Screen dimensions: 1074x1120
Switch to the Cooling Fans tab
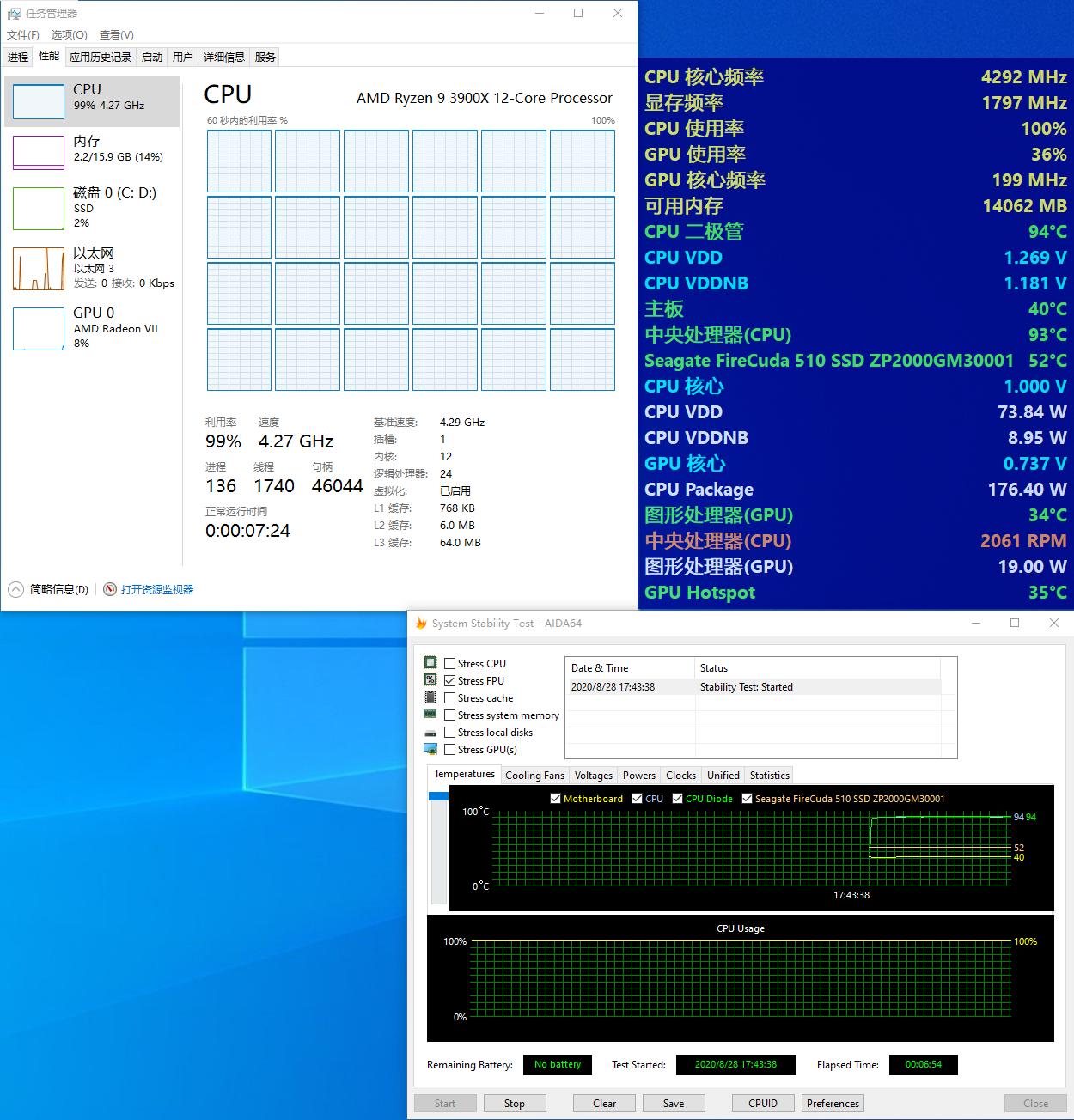click(x=534, y=775)
